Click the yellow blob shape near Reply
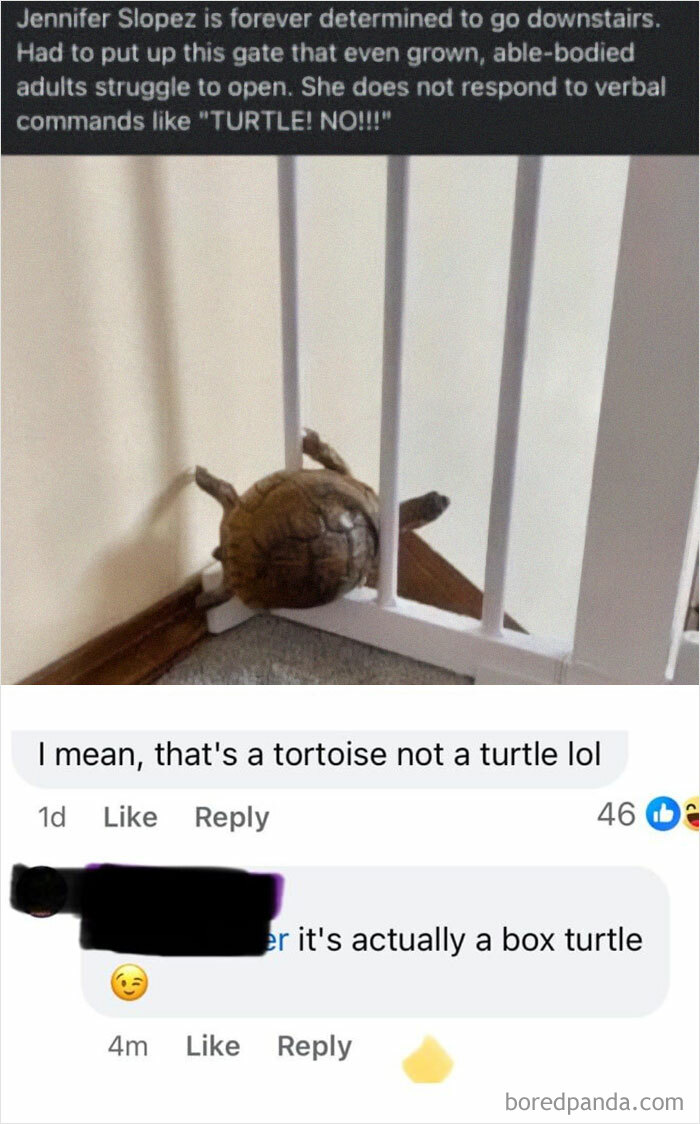700x1124 pixels. [428, 1059]
